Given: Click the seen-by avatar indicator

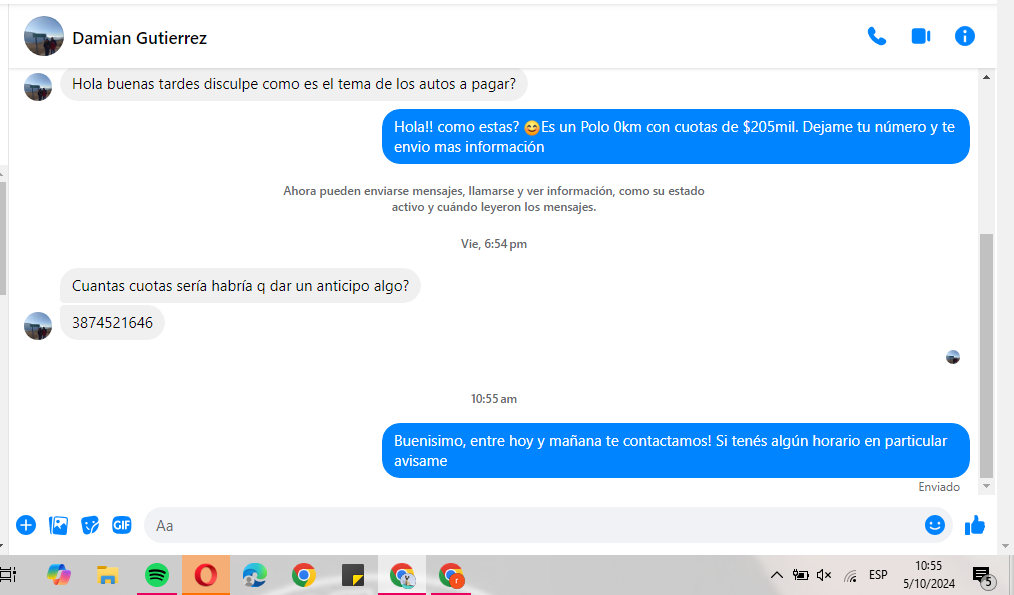Looking at the screenshot, I should pyautogui.click(x=953, y=357).
